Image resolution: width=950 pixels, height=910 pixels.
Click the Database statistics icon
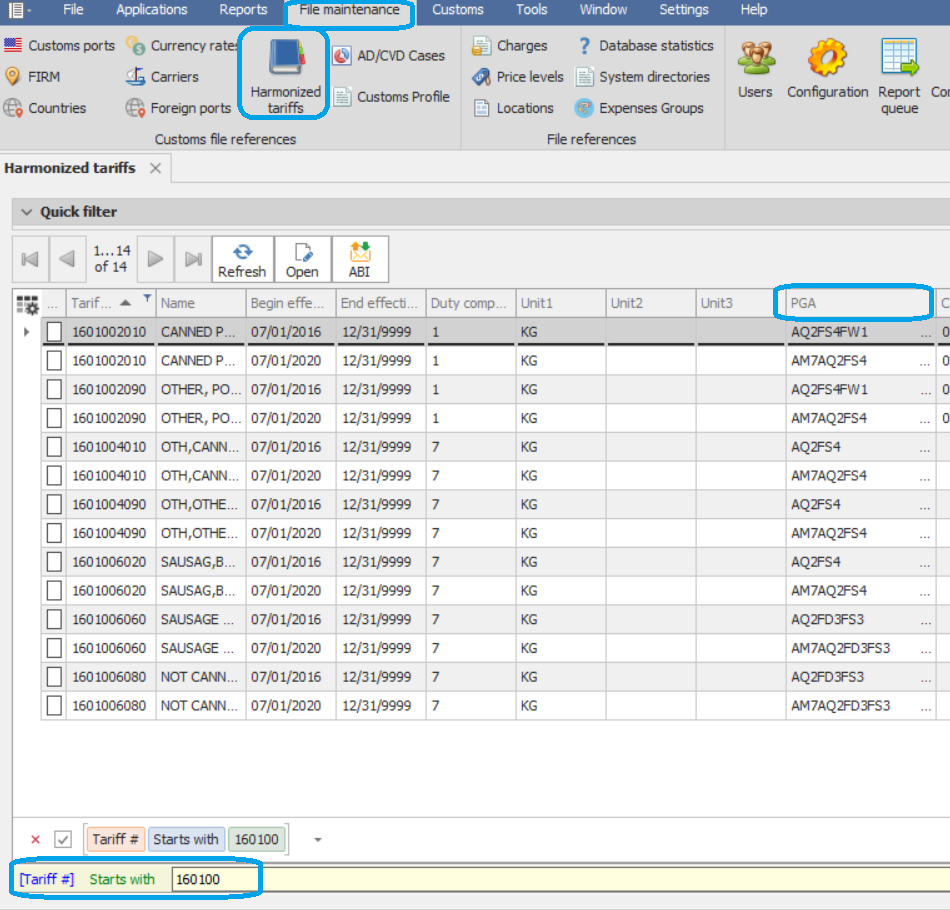647,45
